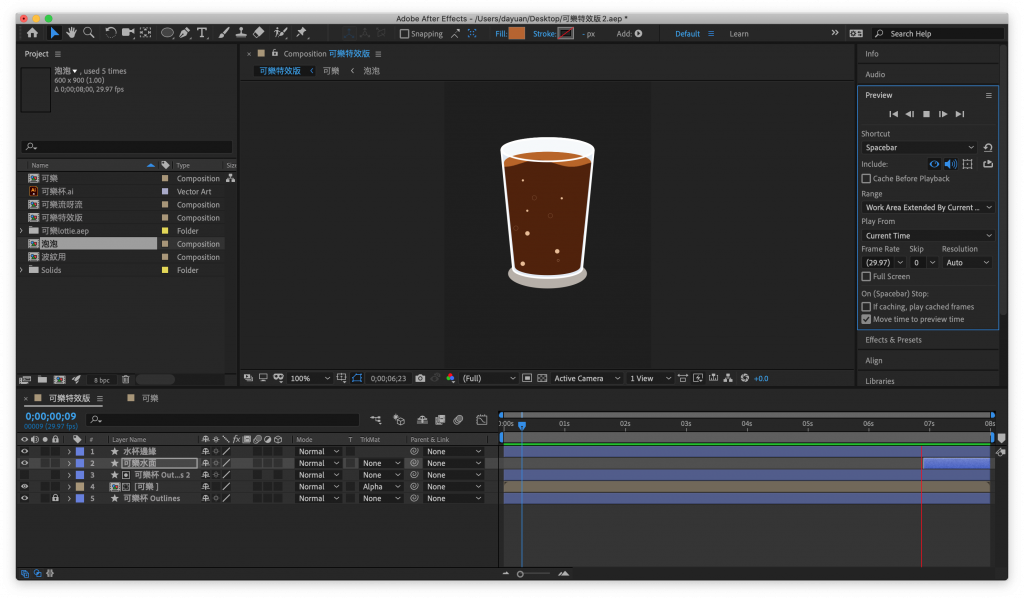Open the Effects & Presets panel
This screenshot has height=599, width=1024.
893,340
